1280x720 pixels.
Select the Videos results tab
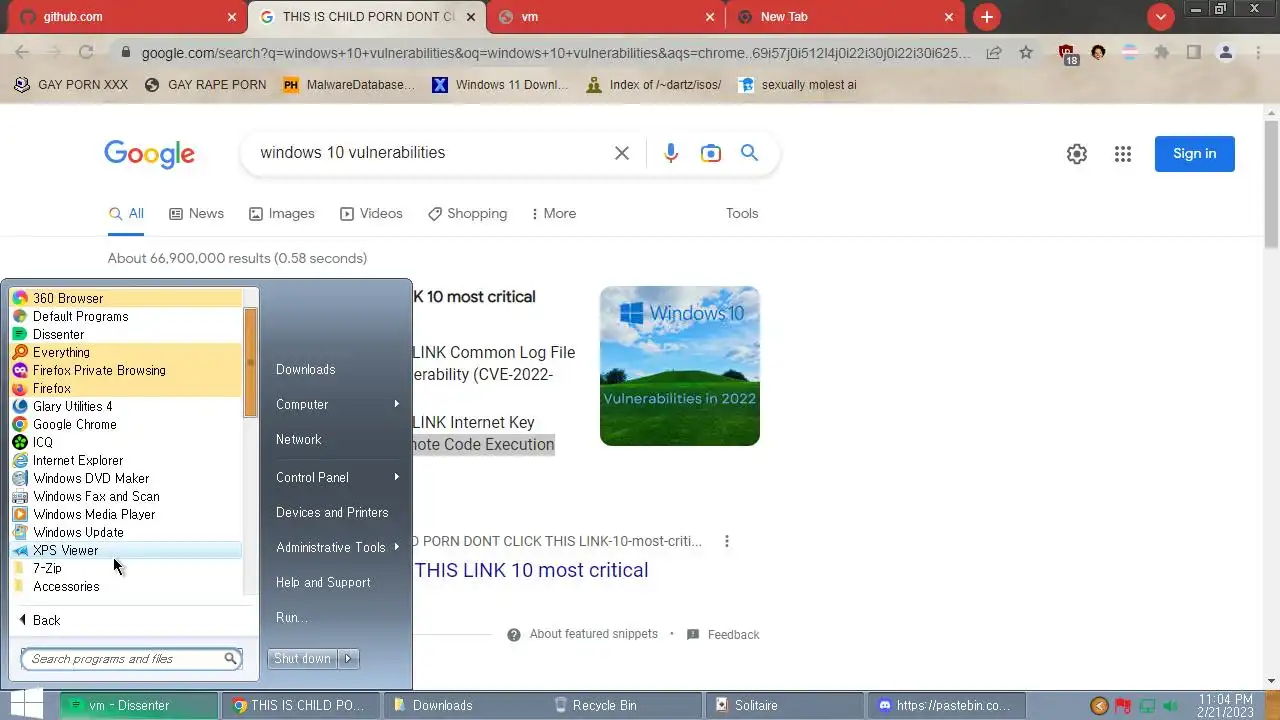371,213
